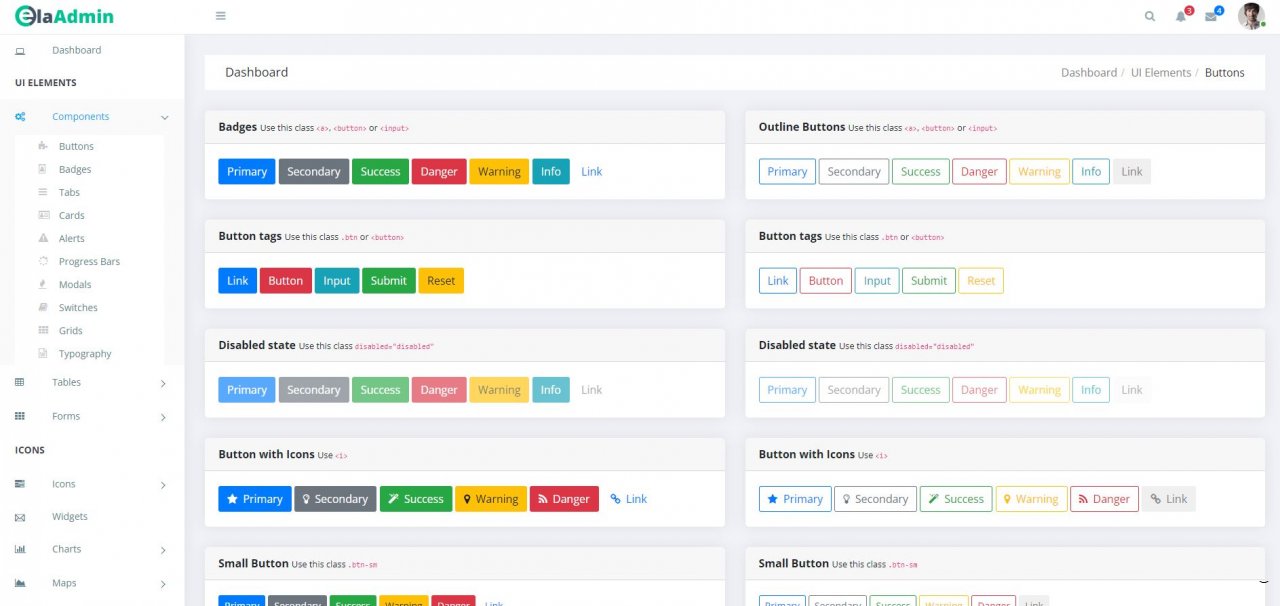Click UI Elements breadcrumb link
This screenshot has width=1280, height=606.
(x=1161, y=72)
